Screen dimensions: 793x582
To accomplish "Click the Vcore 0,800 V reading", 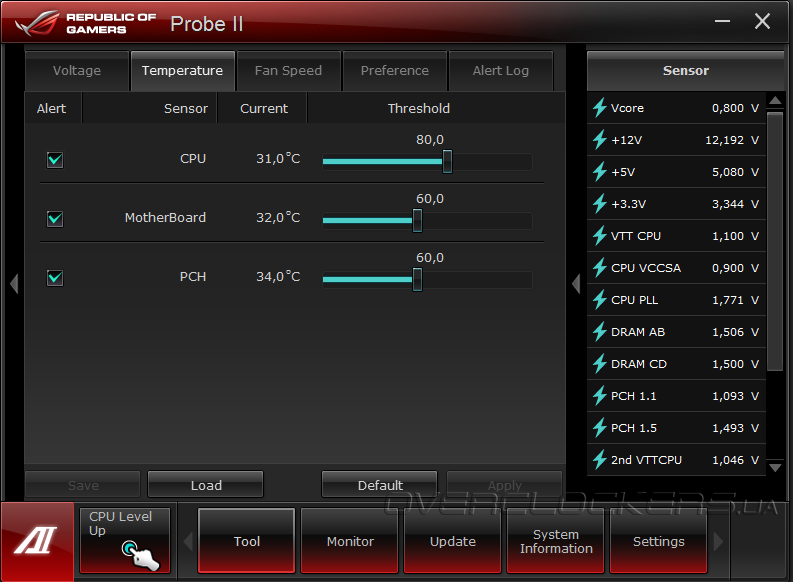I will tap(735, 108).
